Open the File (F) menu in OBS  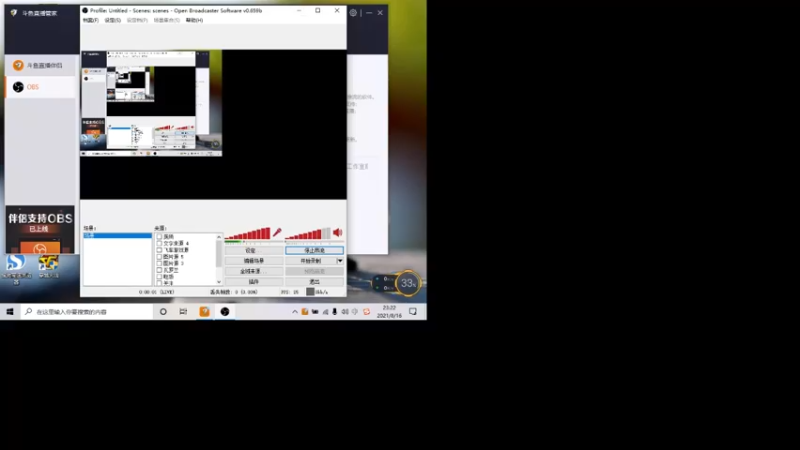click(x=90, y=20)
